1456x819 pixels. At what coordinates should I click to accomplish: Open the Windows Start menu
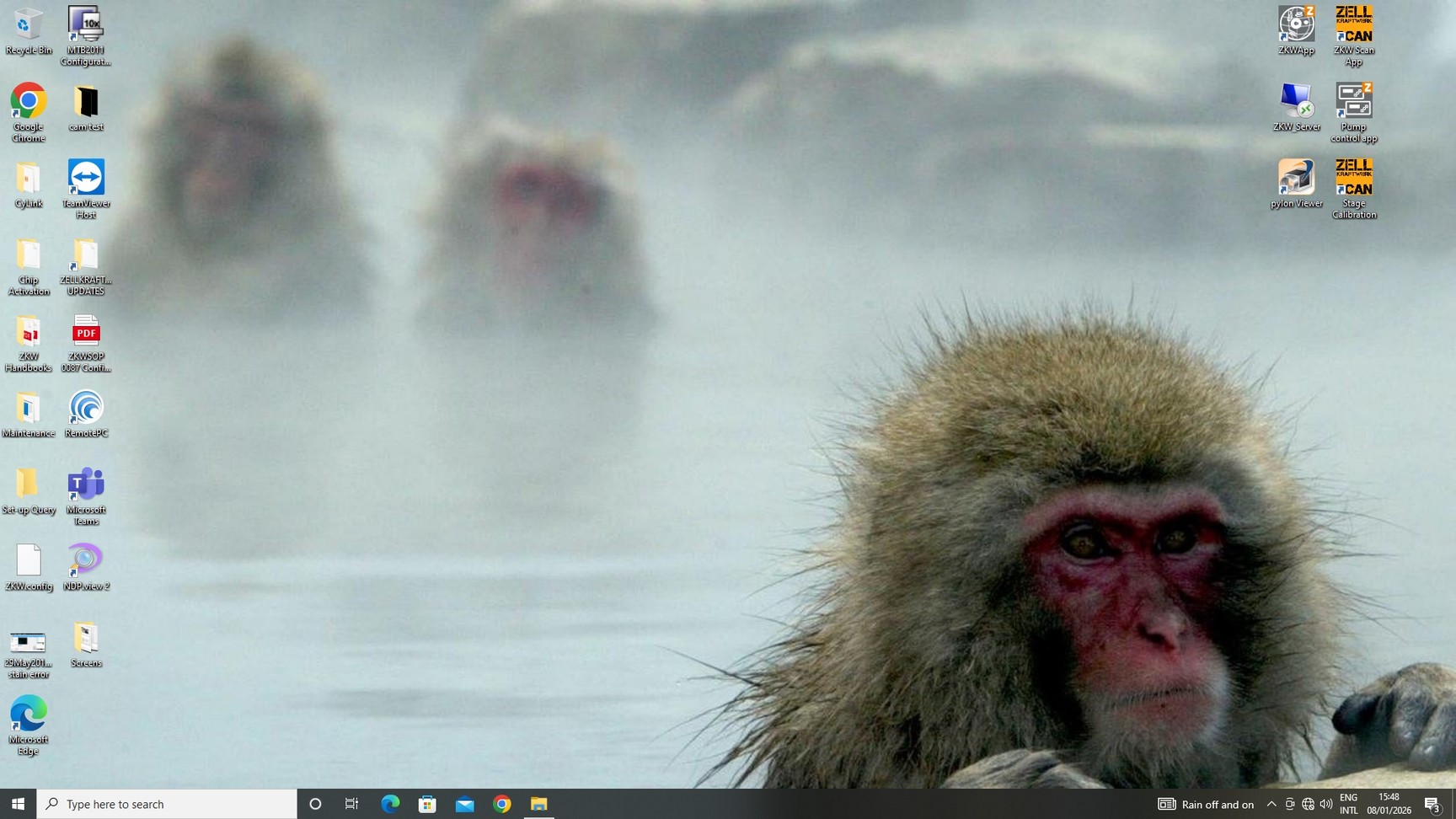pyautogui.click(x=18, y=804)
